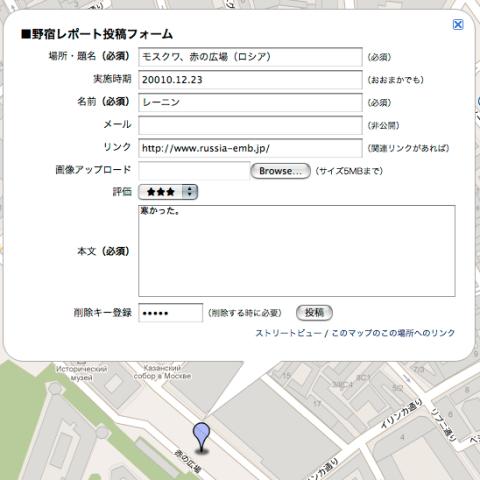Focus the 本文 text area

297,251
